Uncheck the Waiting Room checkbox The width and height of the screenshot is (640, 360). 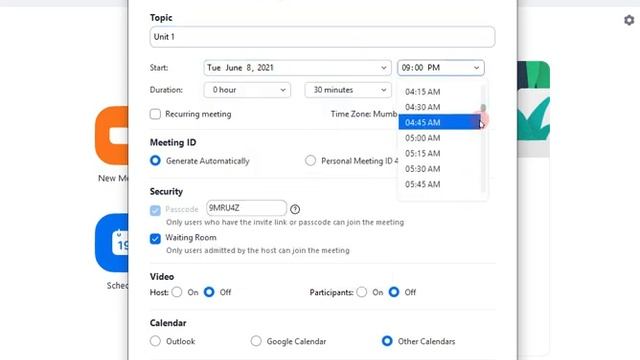[155, 238]
